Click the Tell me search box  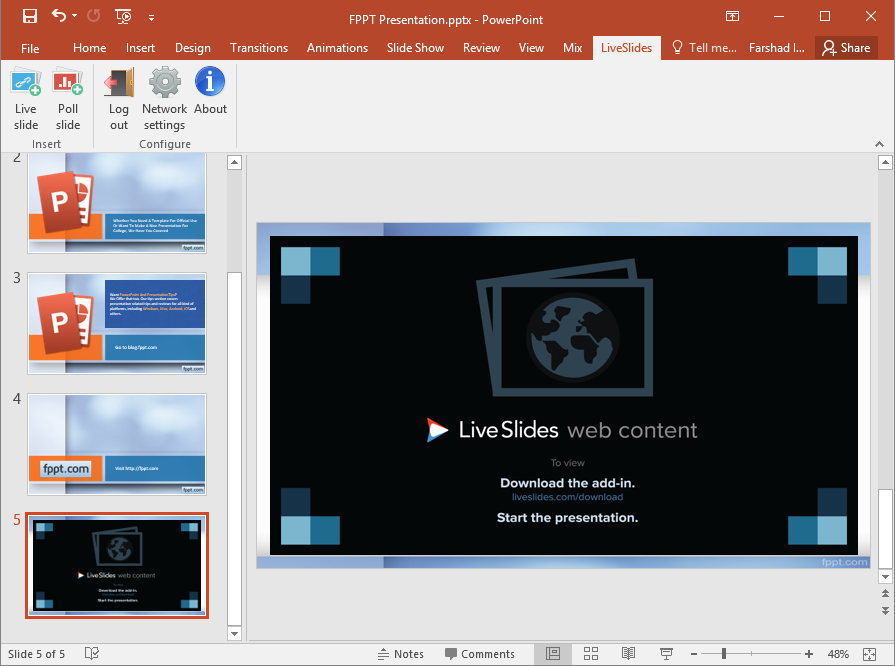point(704,48)
